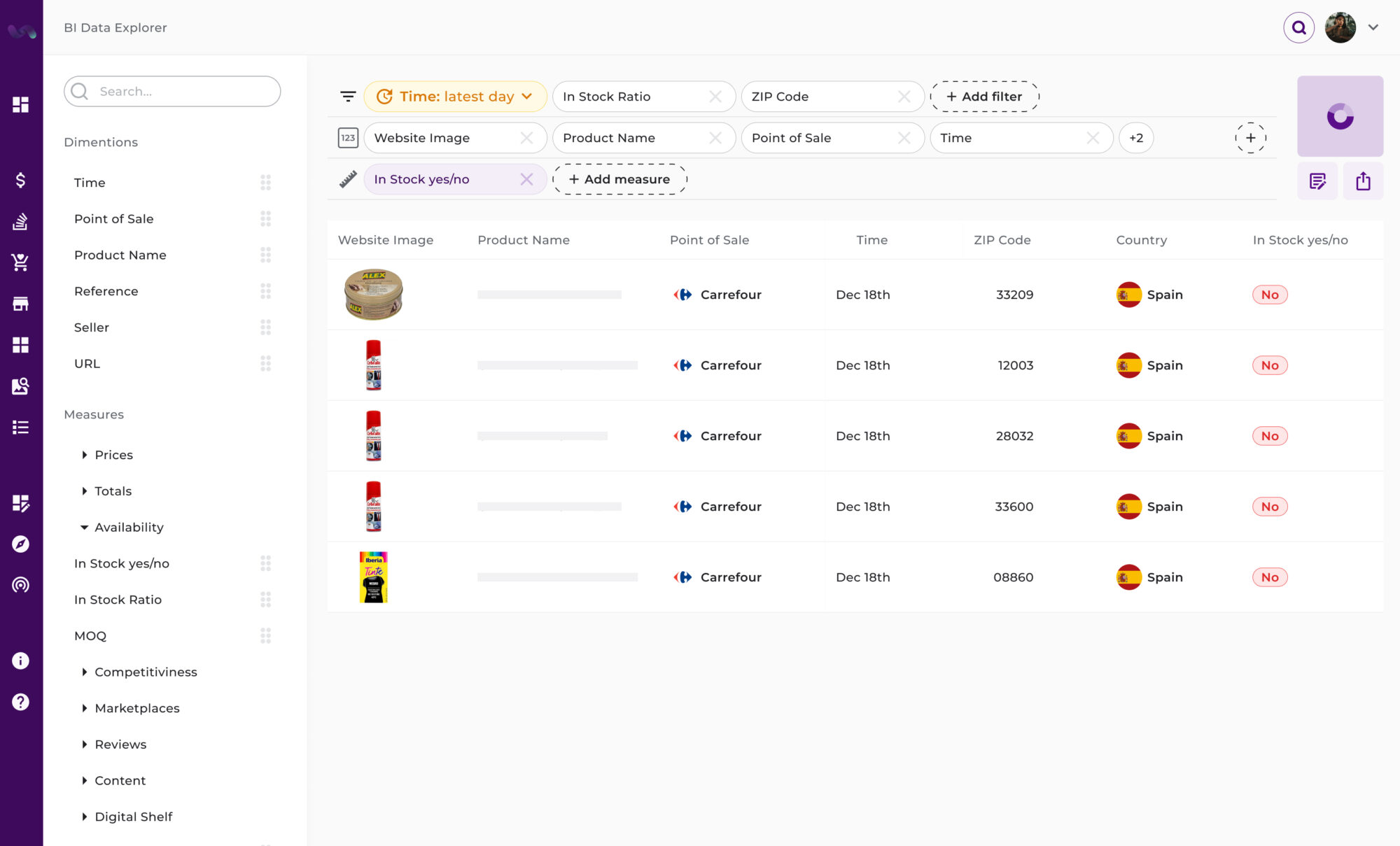This screenshot has width=1400, height=846.
Task: Click the dashboard grid icon in left sidebar
Action: [x=21, y=105]
